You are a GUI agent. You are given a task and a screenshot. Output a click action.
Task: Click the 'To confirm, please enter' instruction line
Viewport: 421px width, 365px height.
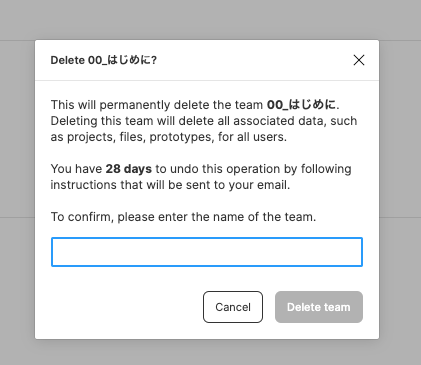pos(183,217)
